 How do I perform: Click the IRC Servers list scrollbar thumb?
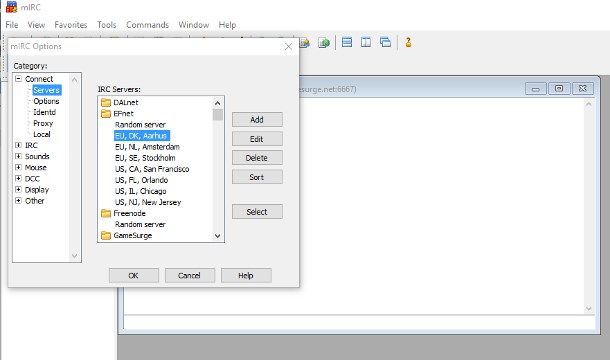click(217, 115)
